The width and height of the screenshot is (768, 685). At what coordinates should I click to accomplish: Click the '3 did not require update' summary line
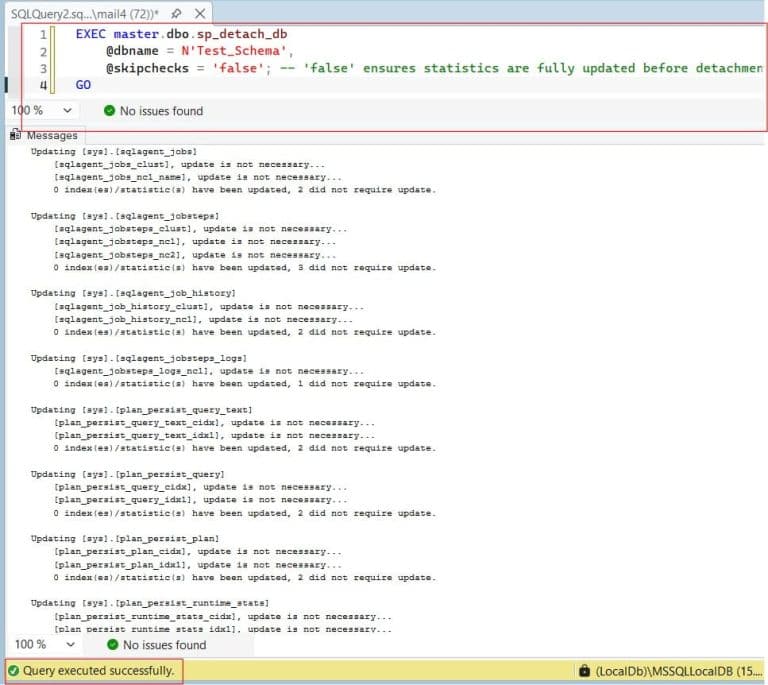tap(245, 268)
